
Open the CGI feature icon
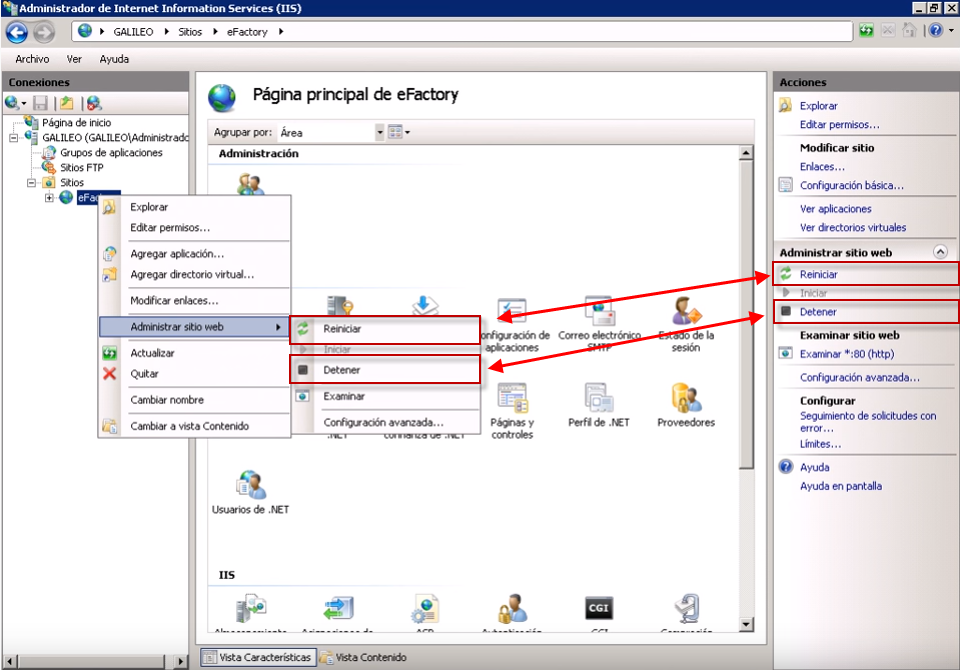click(x=598, y=608)
